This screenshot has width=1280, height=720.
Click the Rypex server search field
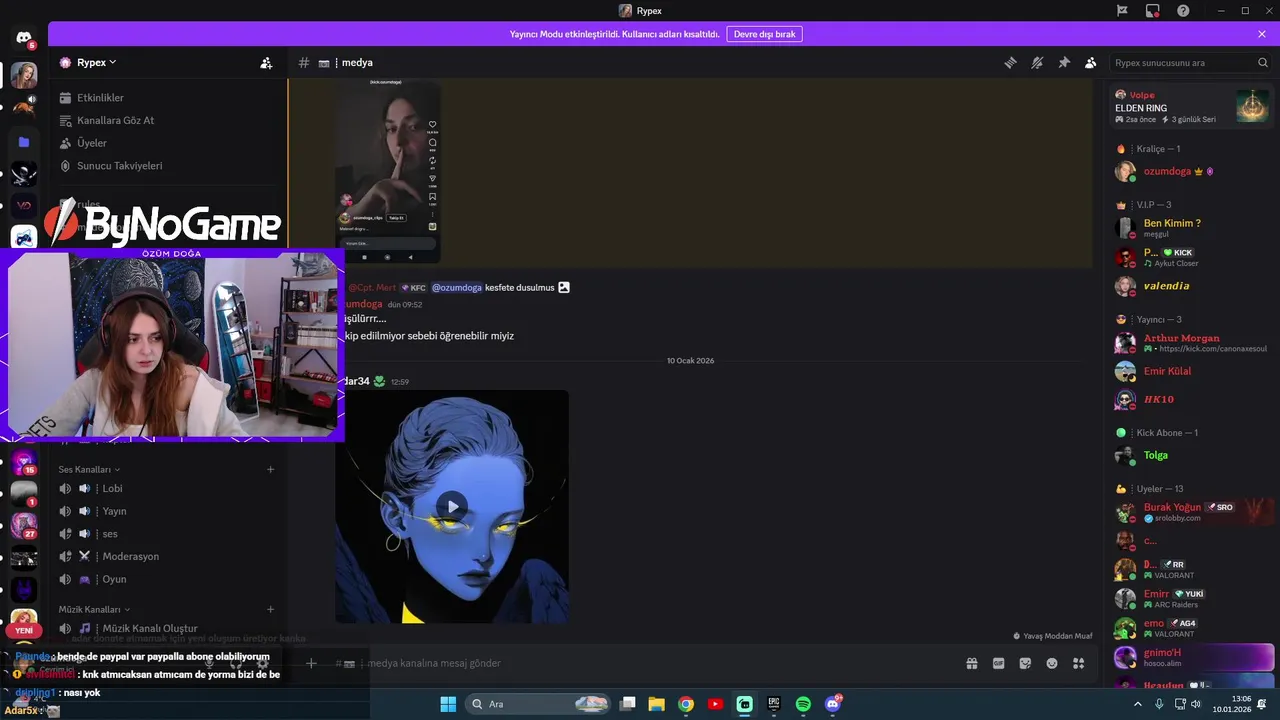pos(1190,62)
